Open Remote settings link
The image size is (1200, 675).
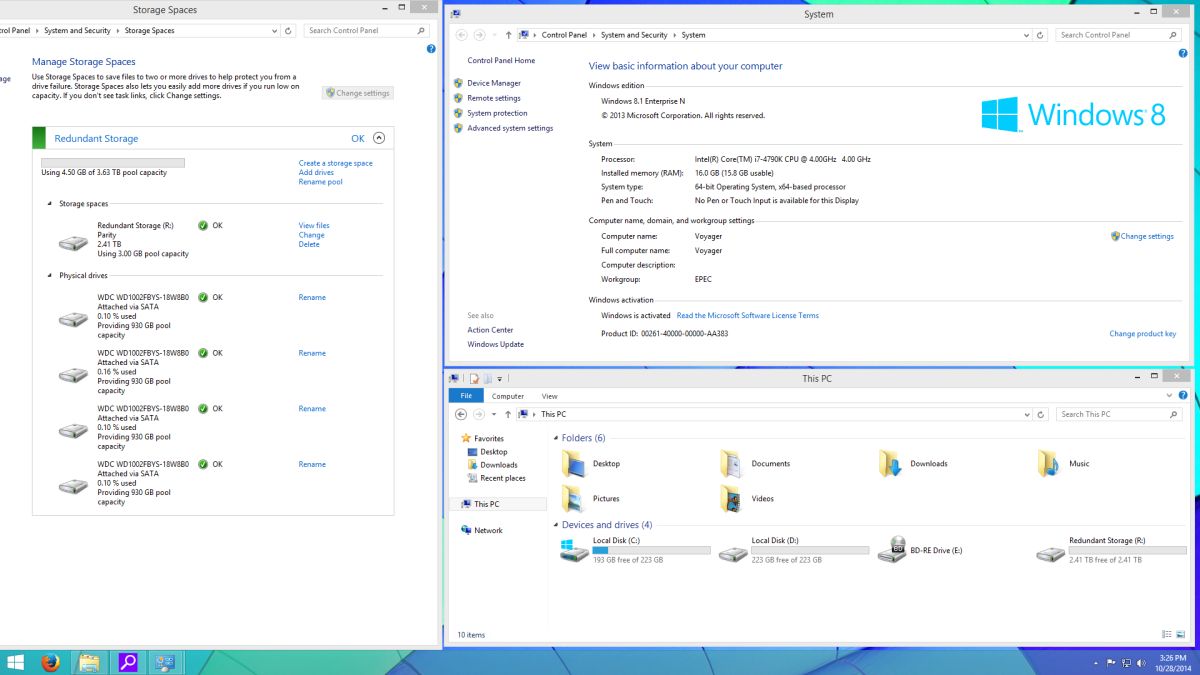tap(494, 98)
